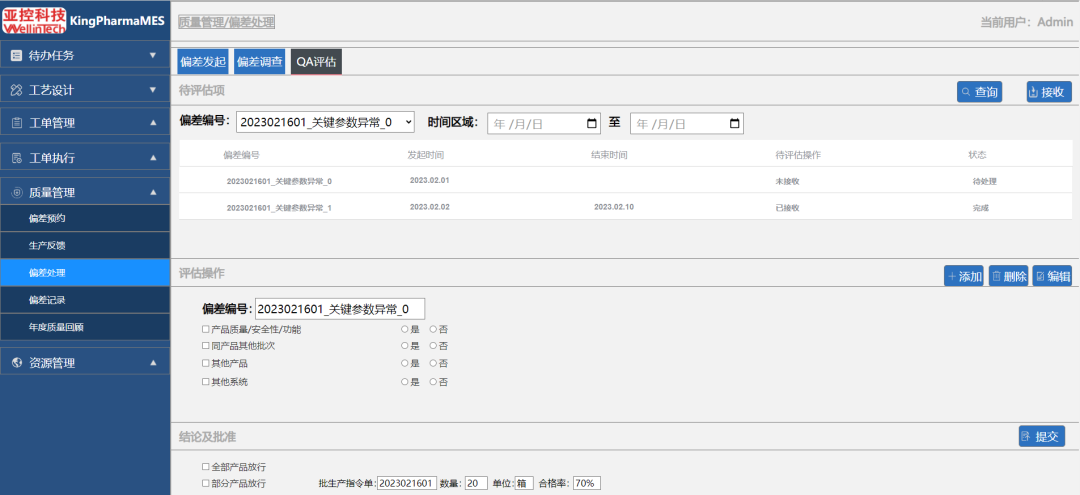Check the 其他系统 checkbox
This screenshot has width=1080, height=495.
tap(205, 381)
